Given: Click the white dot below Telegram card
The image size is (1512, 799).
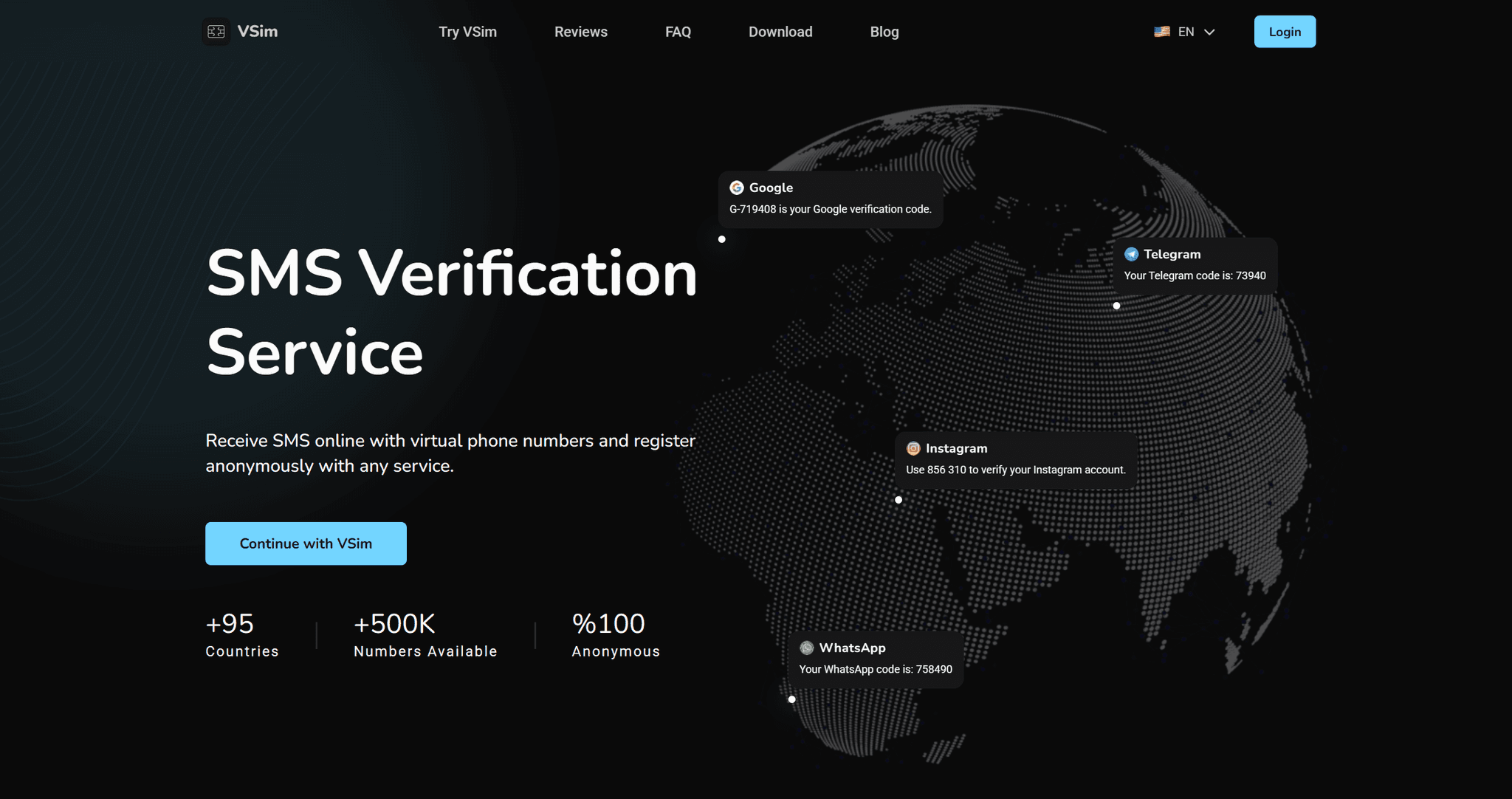Looking at the screenshot, I should pos(1116,306).
